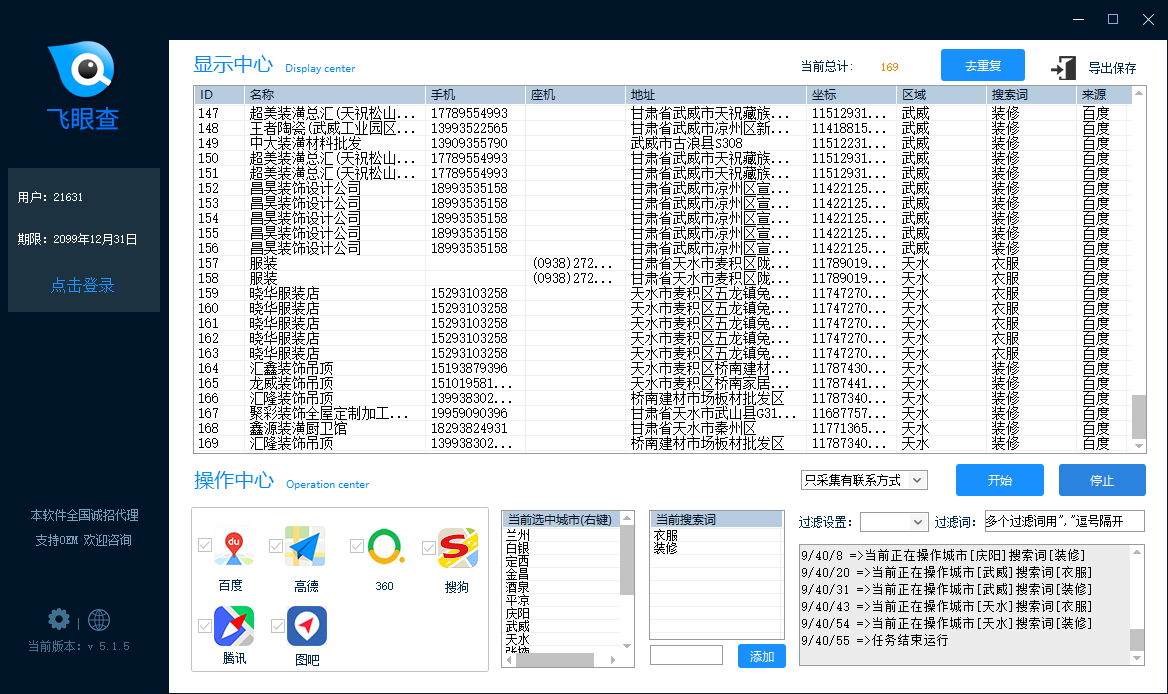The image size is (1168, 694).
Task: Sort the table by 区域 column header
Action: (941, 95)
